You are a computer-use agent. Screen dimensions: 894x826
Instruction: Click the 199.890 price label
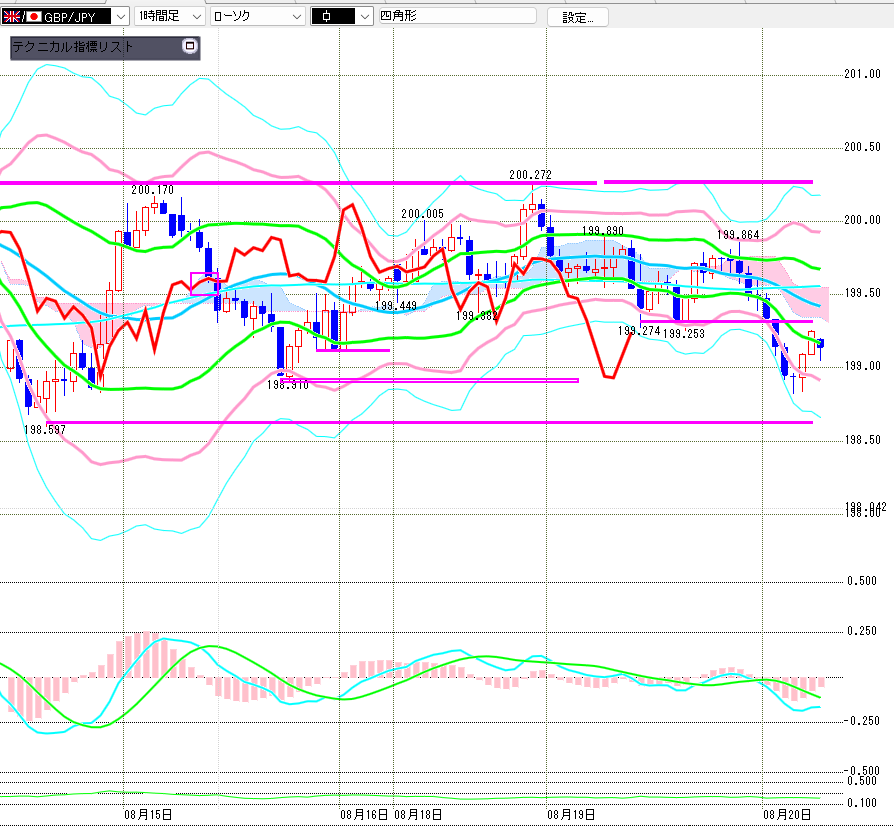tap(603, 231)
